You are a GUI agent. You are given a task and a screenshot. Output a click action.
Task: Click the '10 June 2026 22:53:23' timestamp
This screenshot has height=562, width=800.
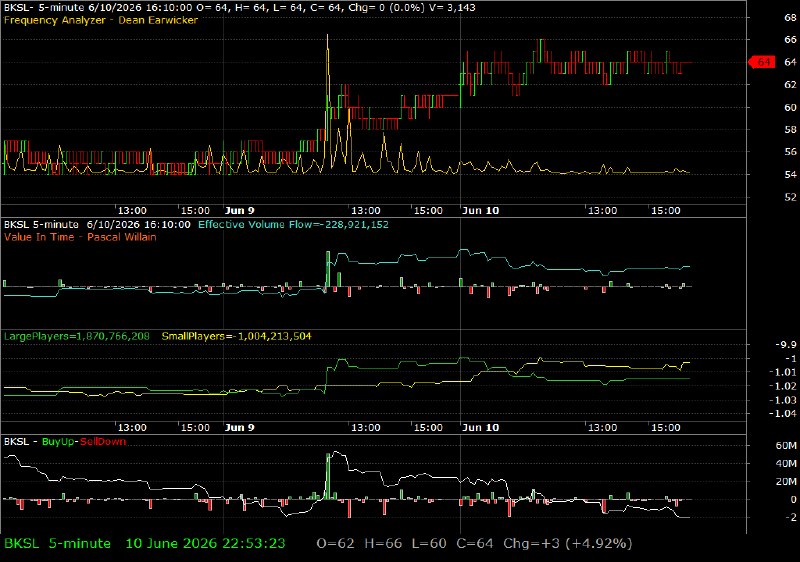(x=205, y=544)
